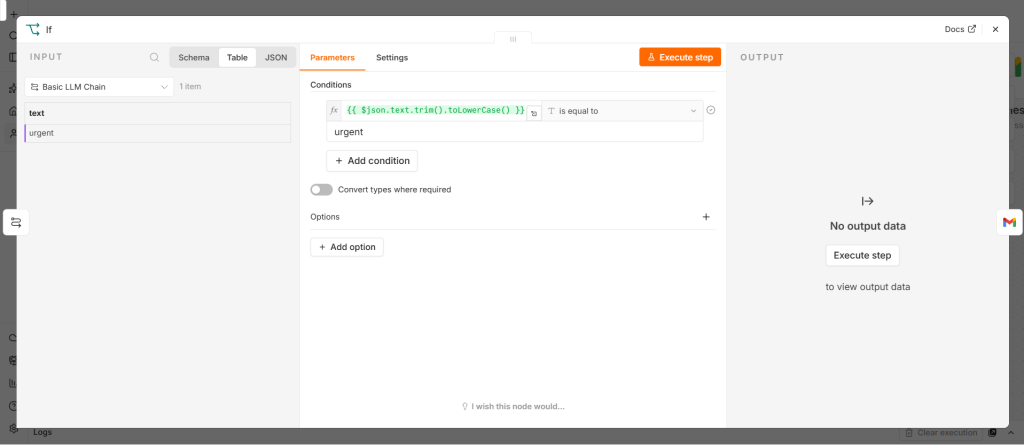Open the Parameters tab
This screenshot has width=1024, height=445.
point(332,58)
